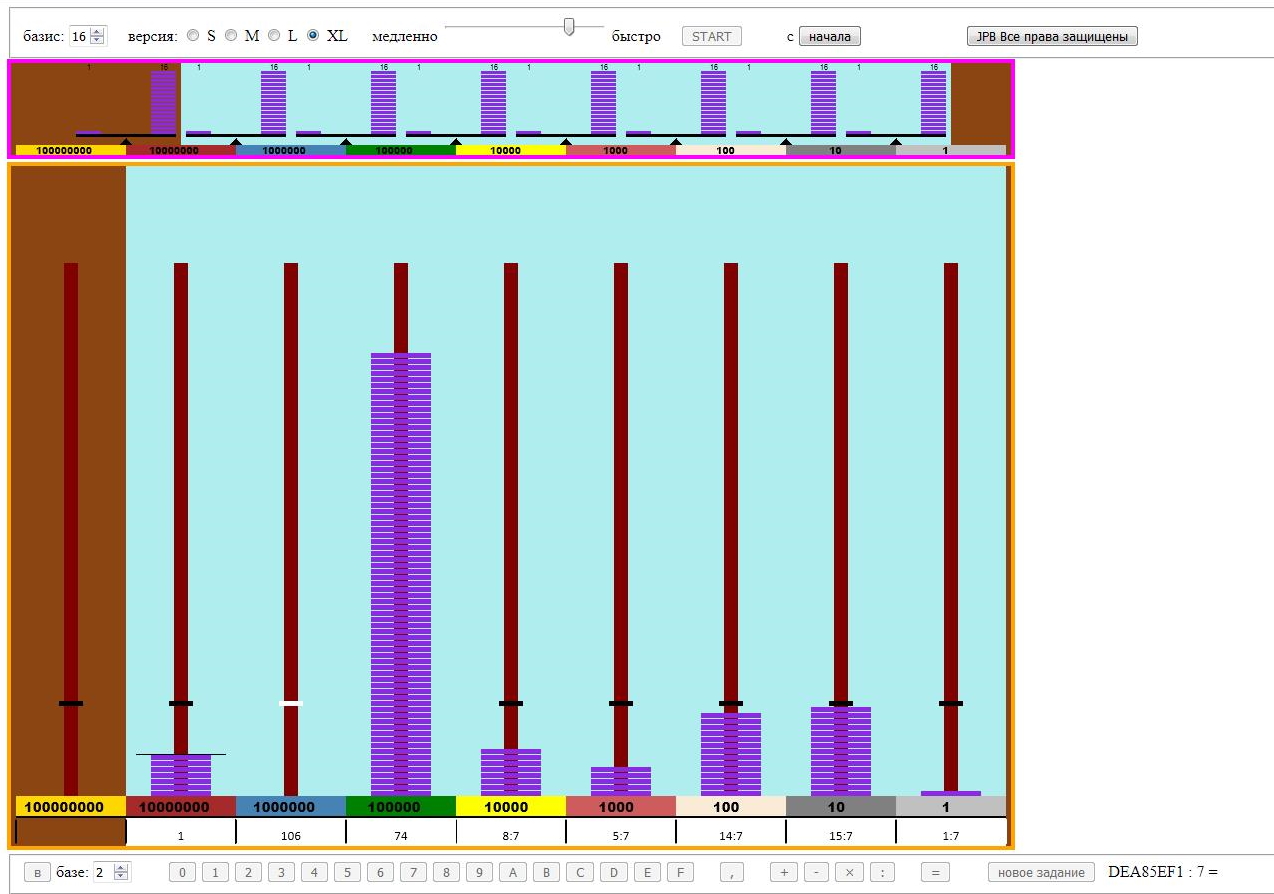Enter hex digit F button
This screenshot has height=894, width=1274.
[x=680, y=872]
